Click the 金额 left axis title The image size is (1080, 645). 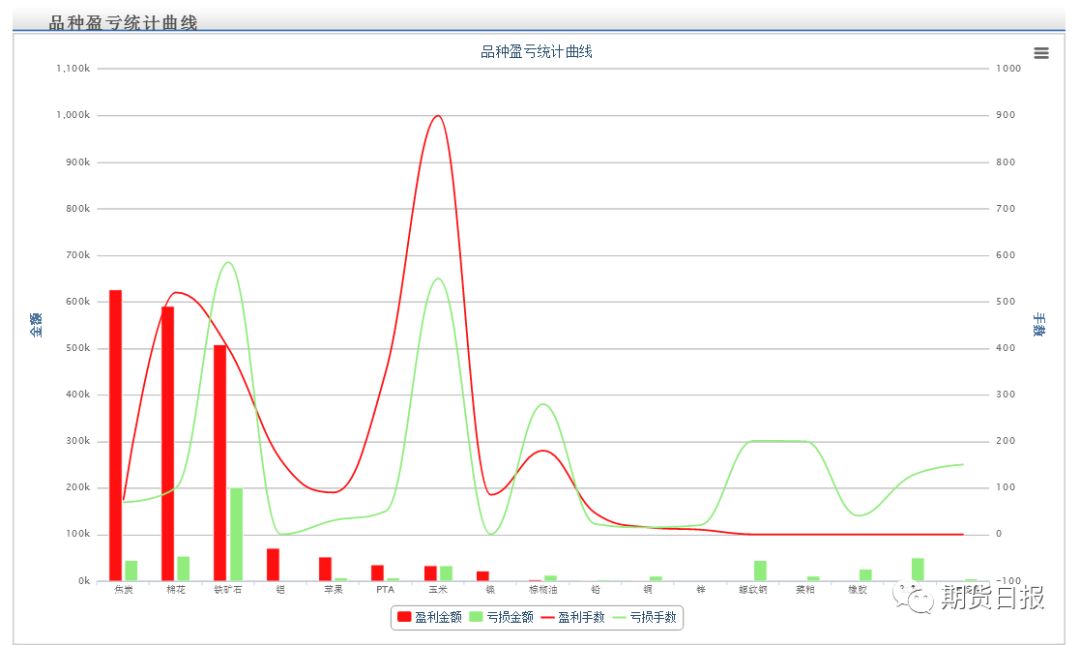[x=36, y=325]
